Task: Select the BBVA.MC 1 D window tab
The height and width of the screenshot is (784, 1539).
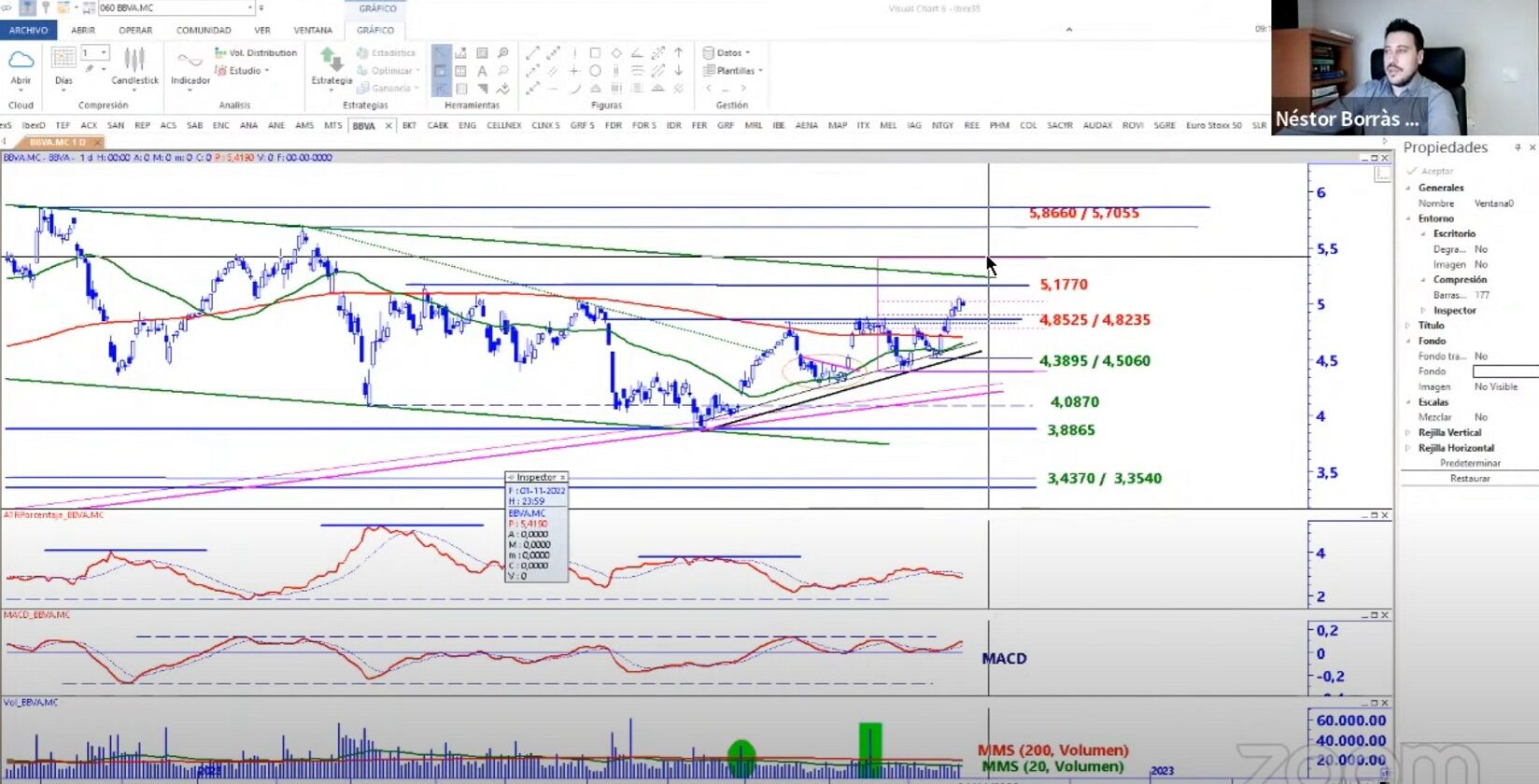Action: (x=58, y=142)
